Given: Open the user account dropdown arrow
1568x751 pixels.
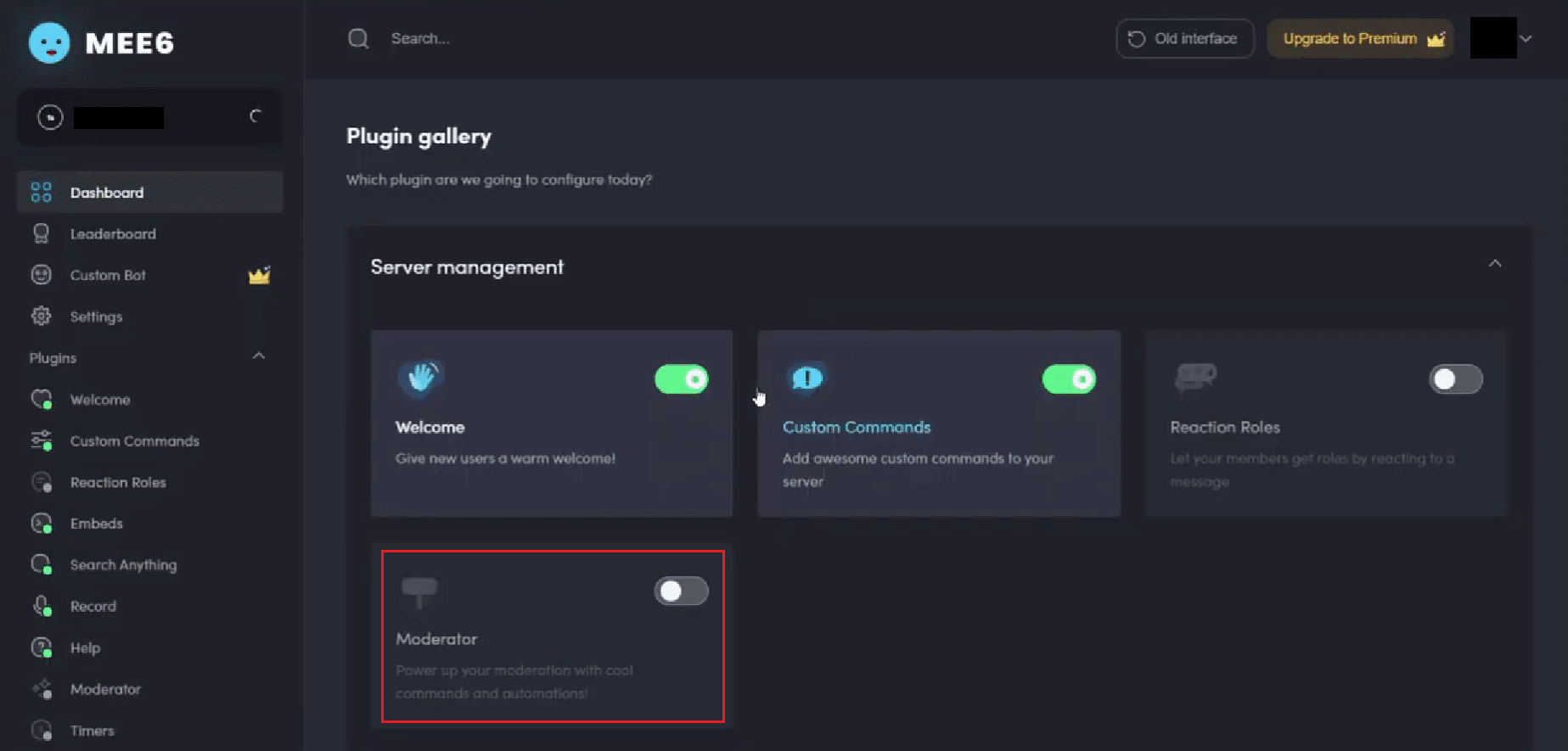Looking at the screenshot, I should pos(1526,39).
